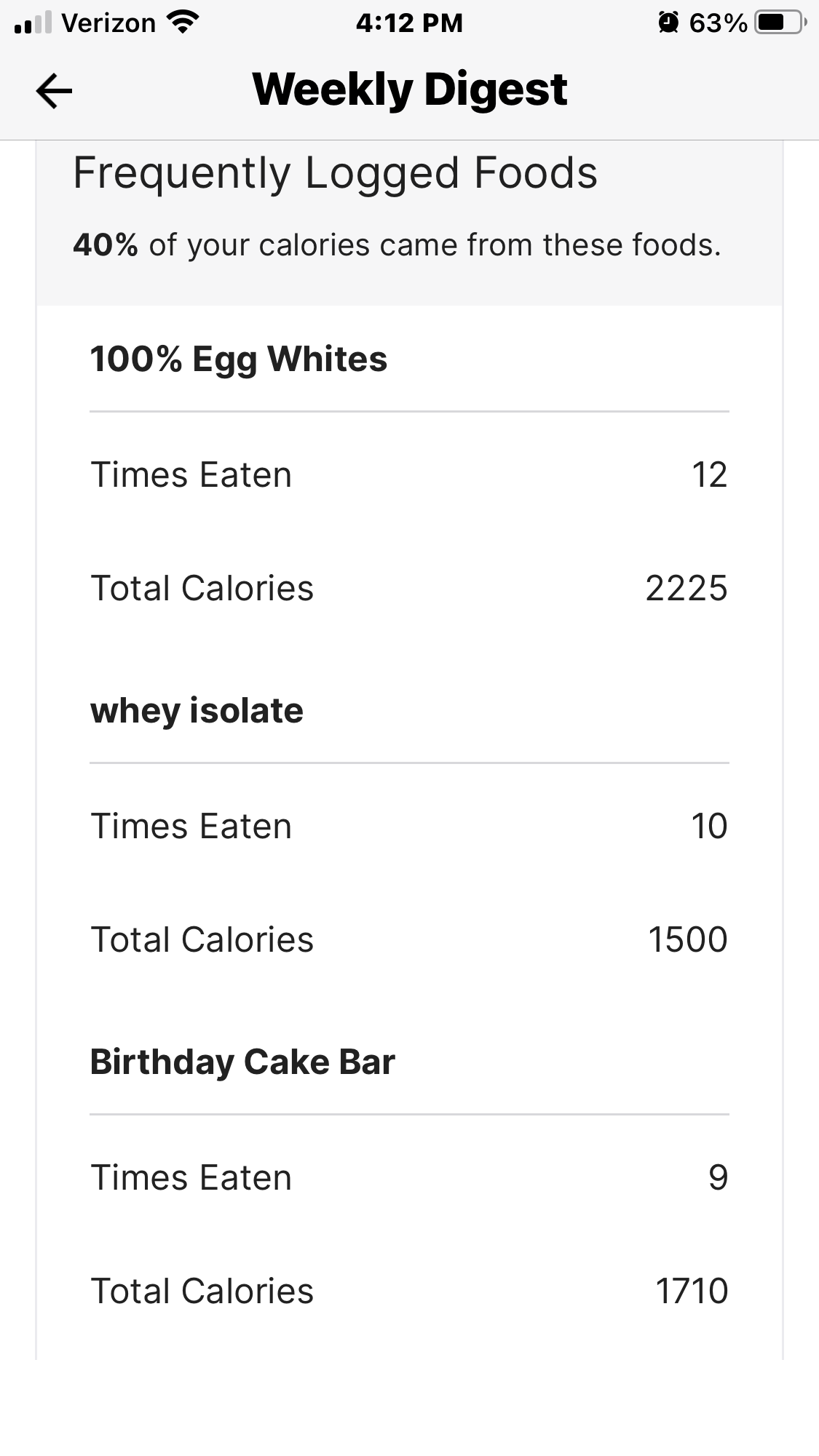Tap the Weekly Digest title
This screenshot has height=1456, width=819.
coord(409,89)
